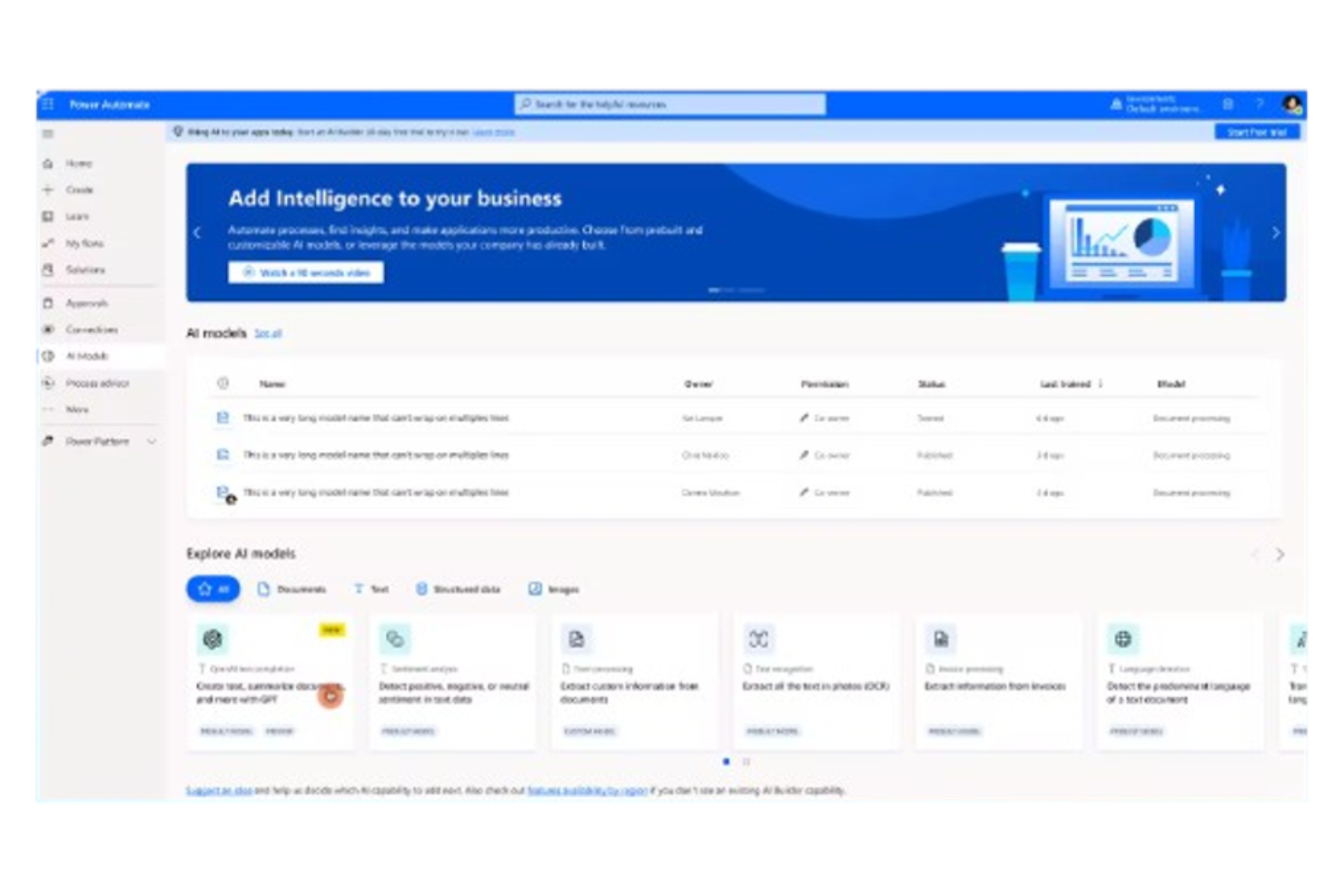This screenshot has width=1344, height=896.
Task: Click the OpenAI text completion card icon
Action: pyautogui.click(x=212, y=639)
